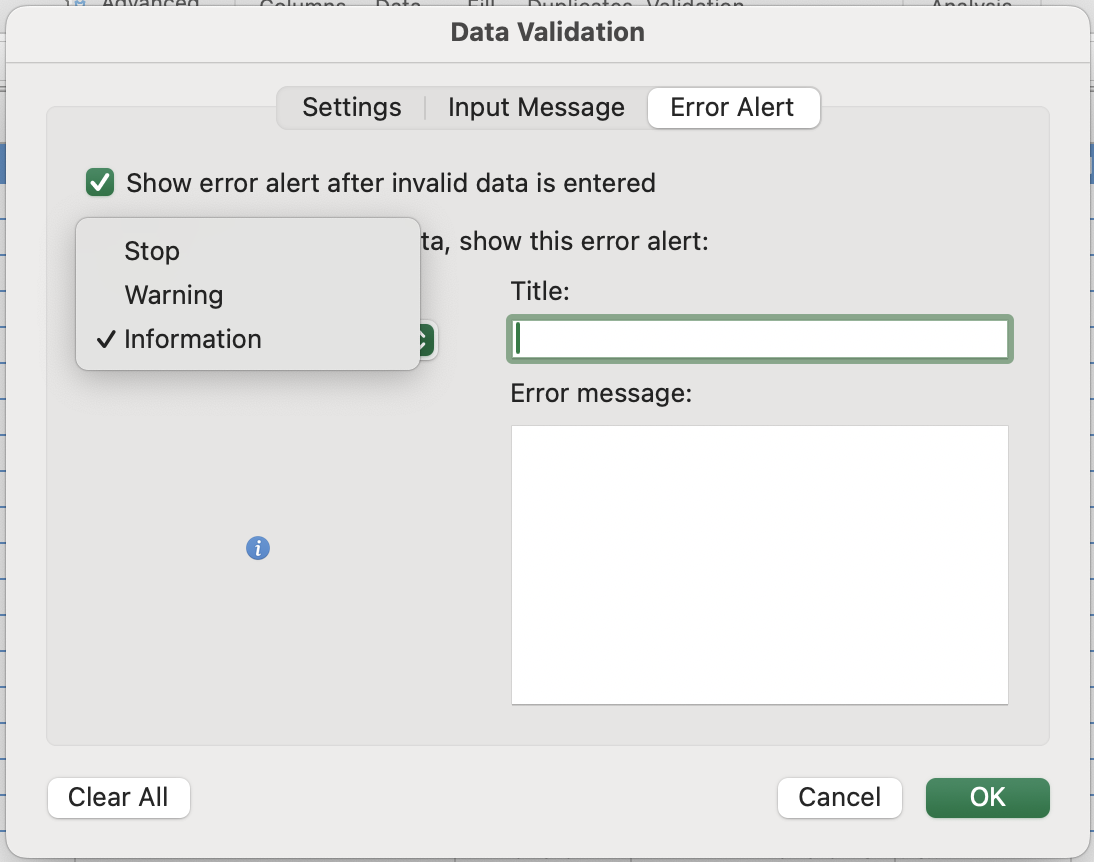Choose Stop from the style menu
This screenshot has height=862, width=1094.
(x=152, y=251)
